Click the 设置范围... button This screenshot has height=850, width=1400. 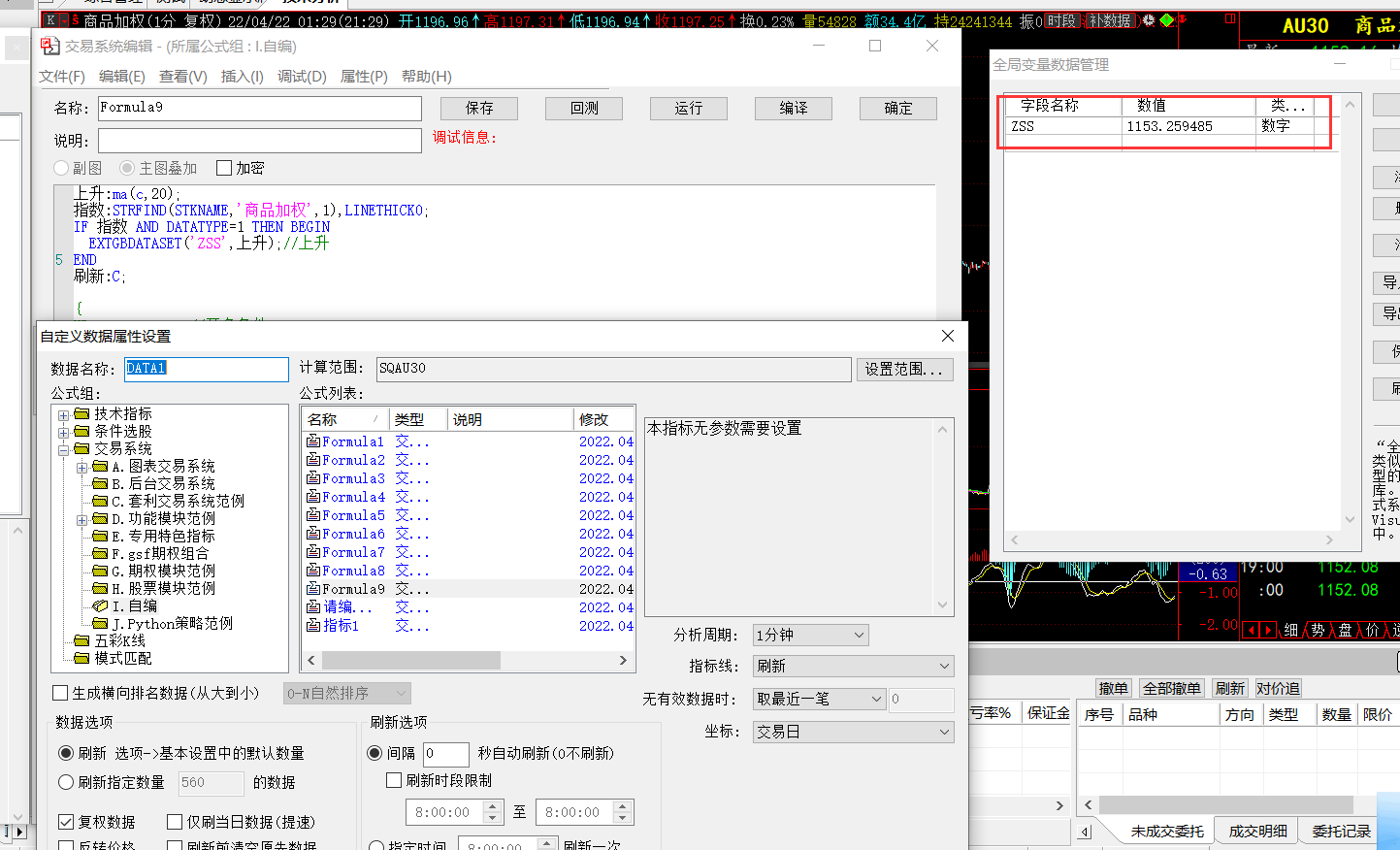click(905, 370)
